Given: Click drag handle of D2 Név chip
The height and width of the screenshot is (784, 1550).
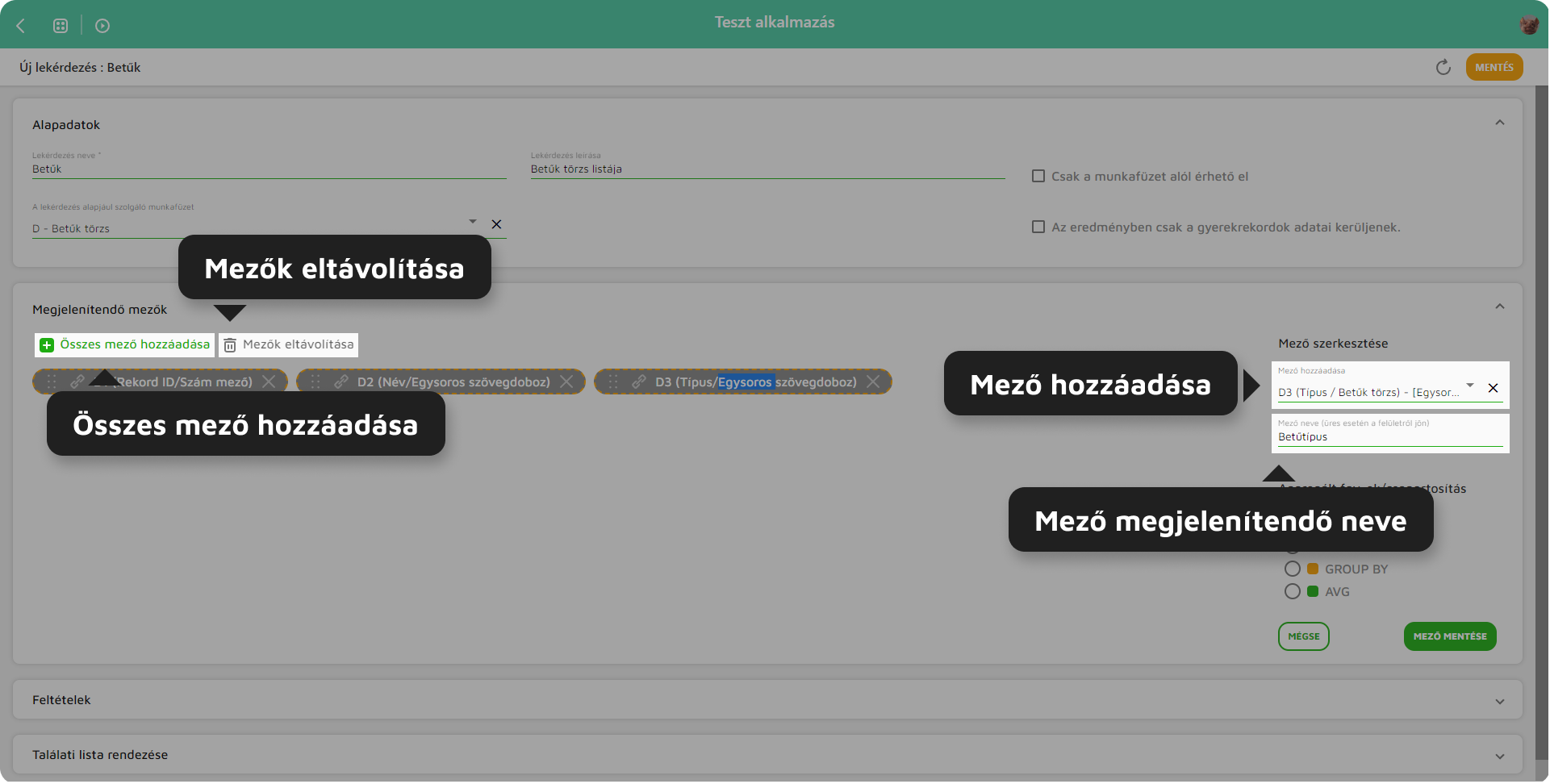Looking at the screenshot, I should (x=316, y=382).
